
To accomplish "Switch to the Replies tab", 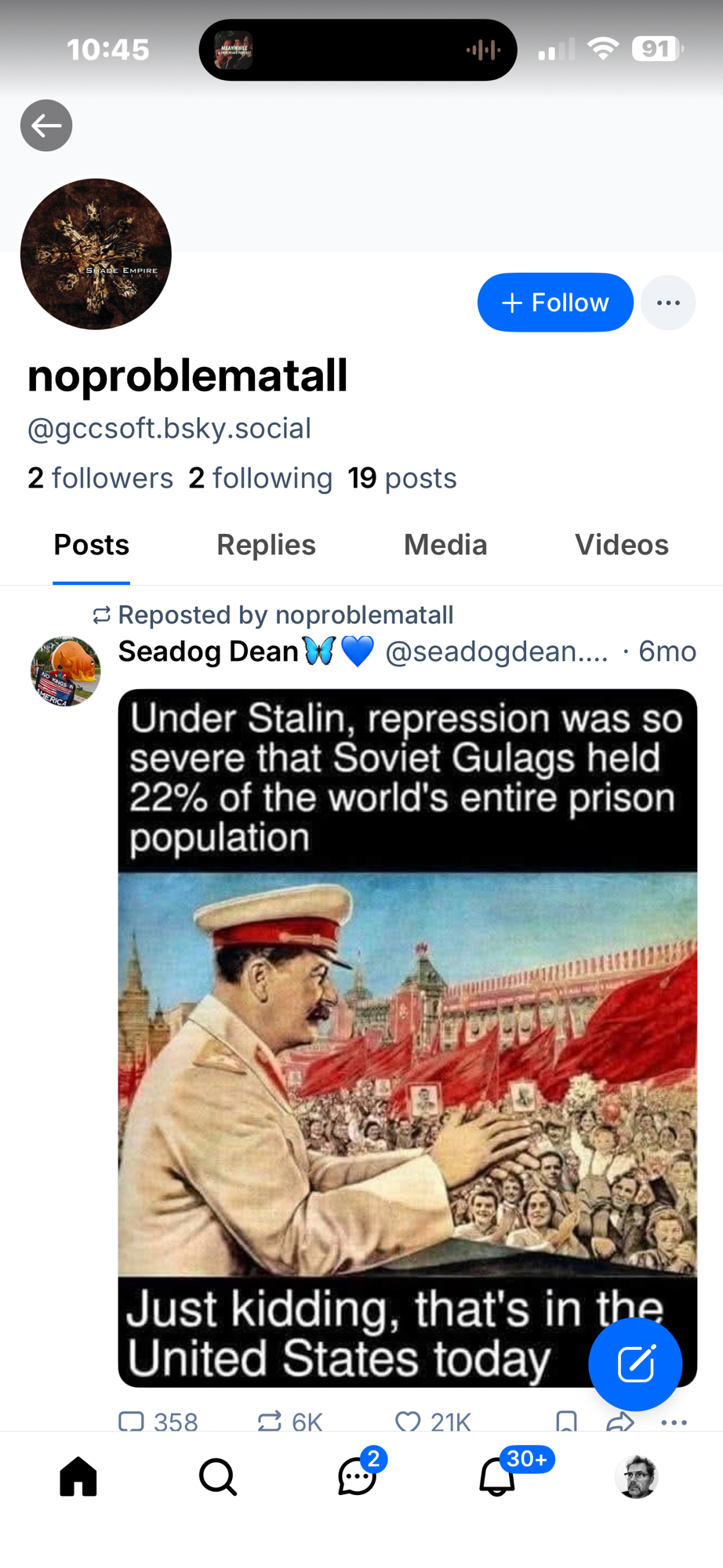I will coord(266,545).
